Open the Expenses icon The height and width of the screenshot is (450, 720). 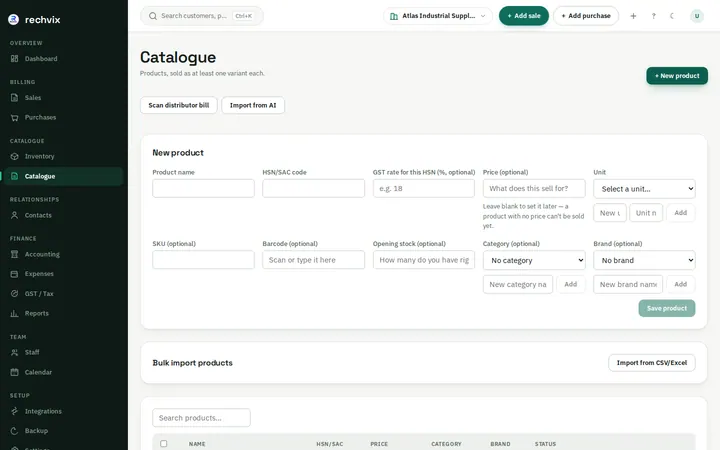click(15, 274)
